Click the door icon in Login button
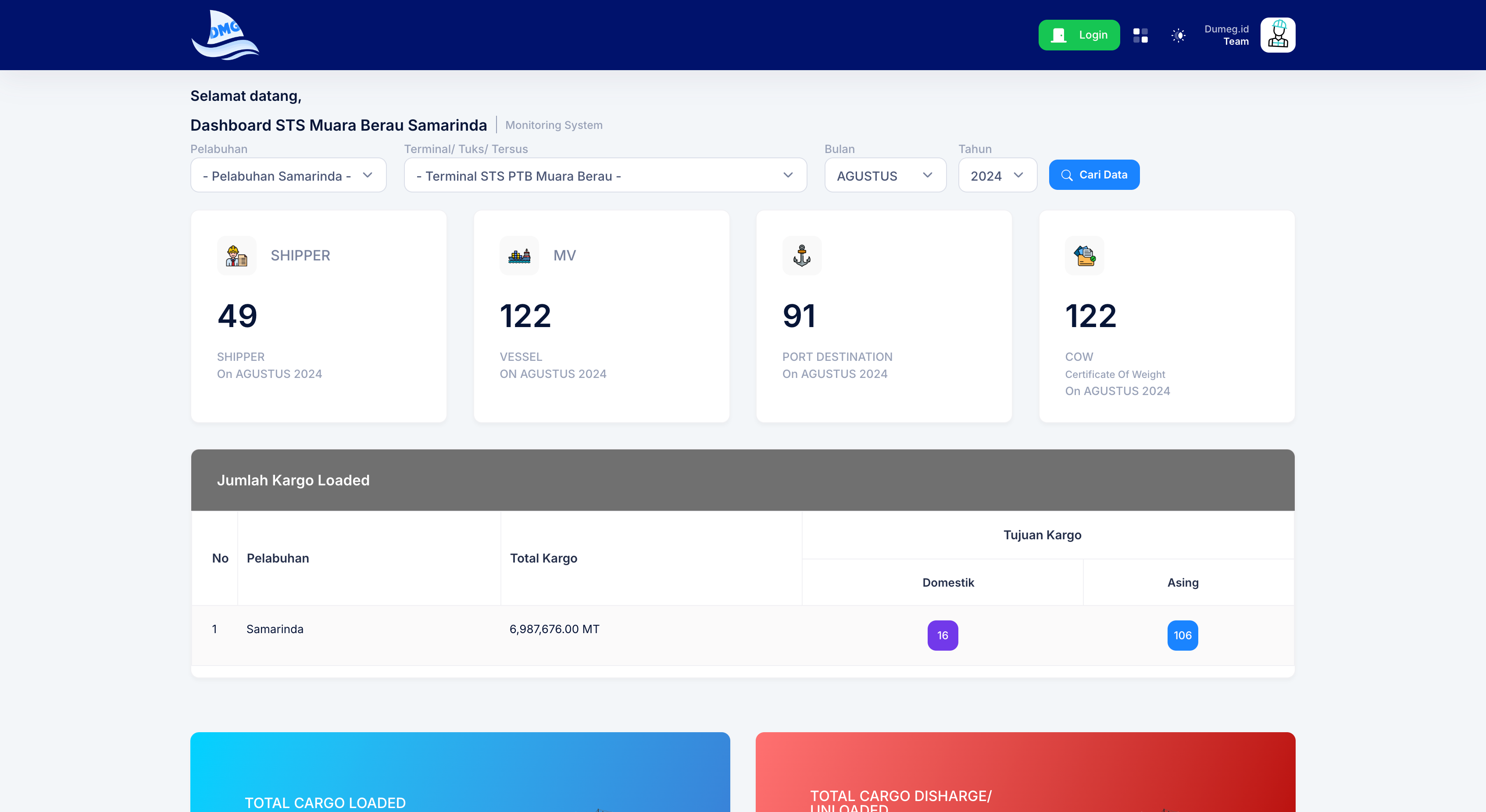 (1058, 35)
